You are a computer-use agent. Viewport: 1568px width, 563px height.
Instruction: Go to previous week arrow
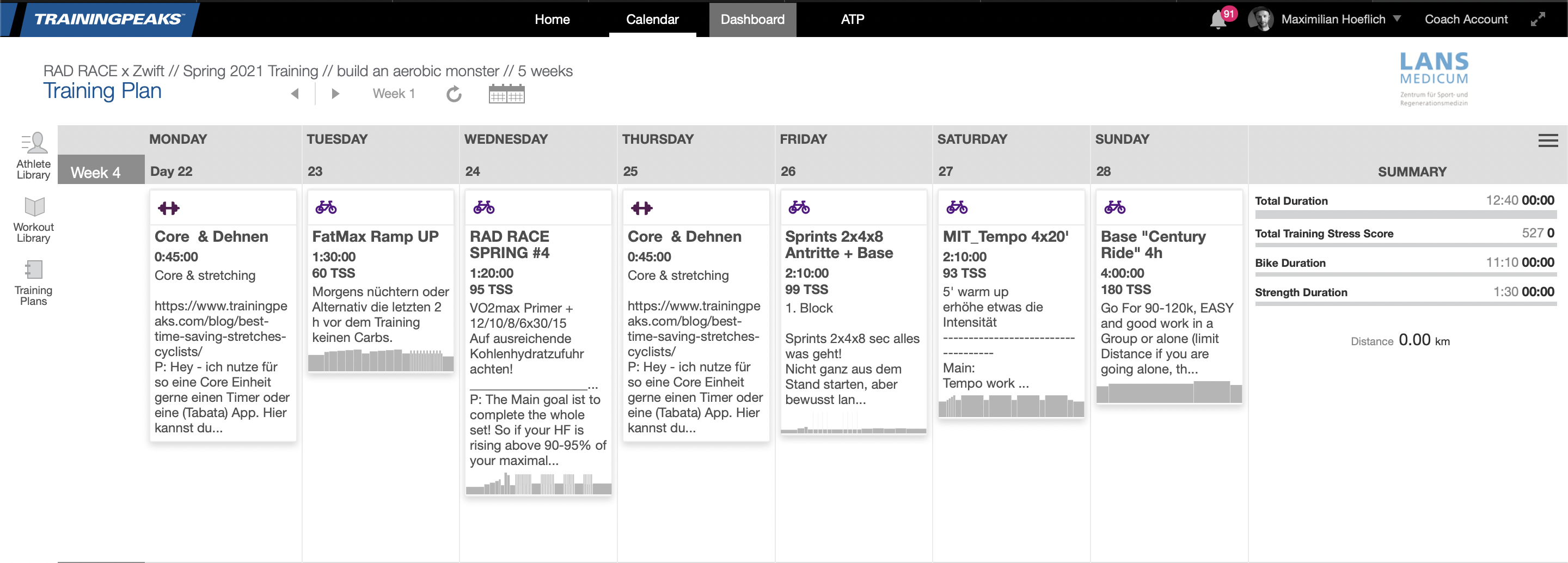295,94
